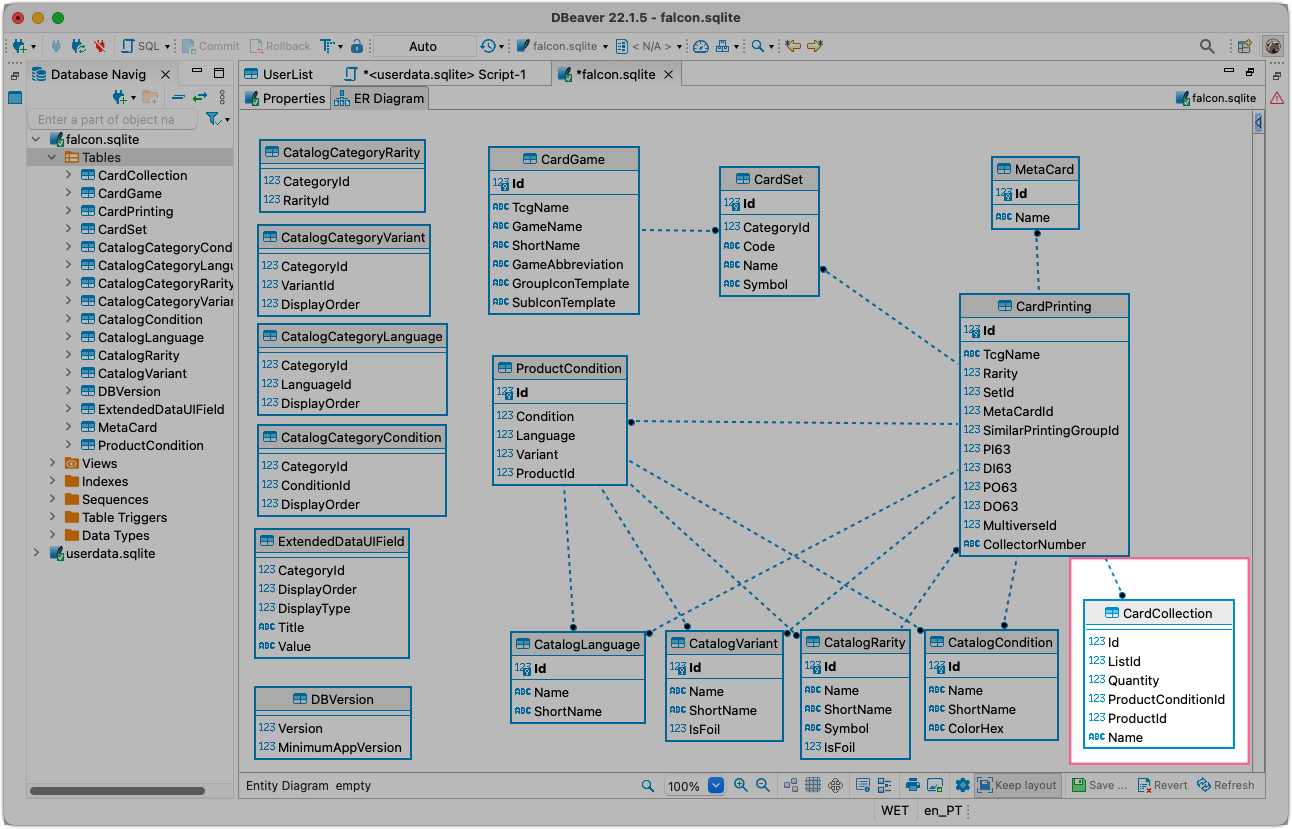
Task: Select the ER Diagram tab
Action: click(x=379, y=98)
